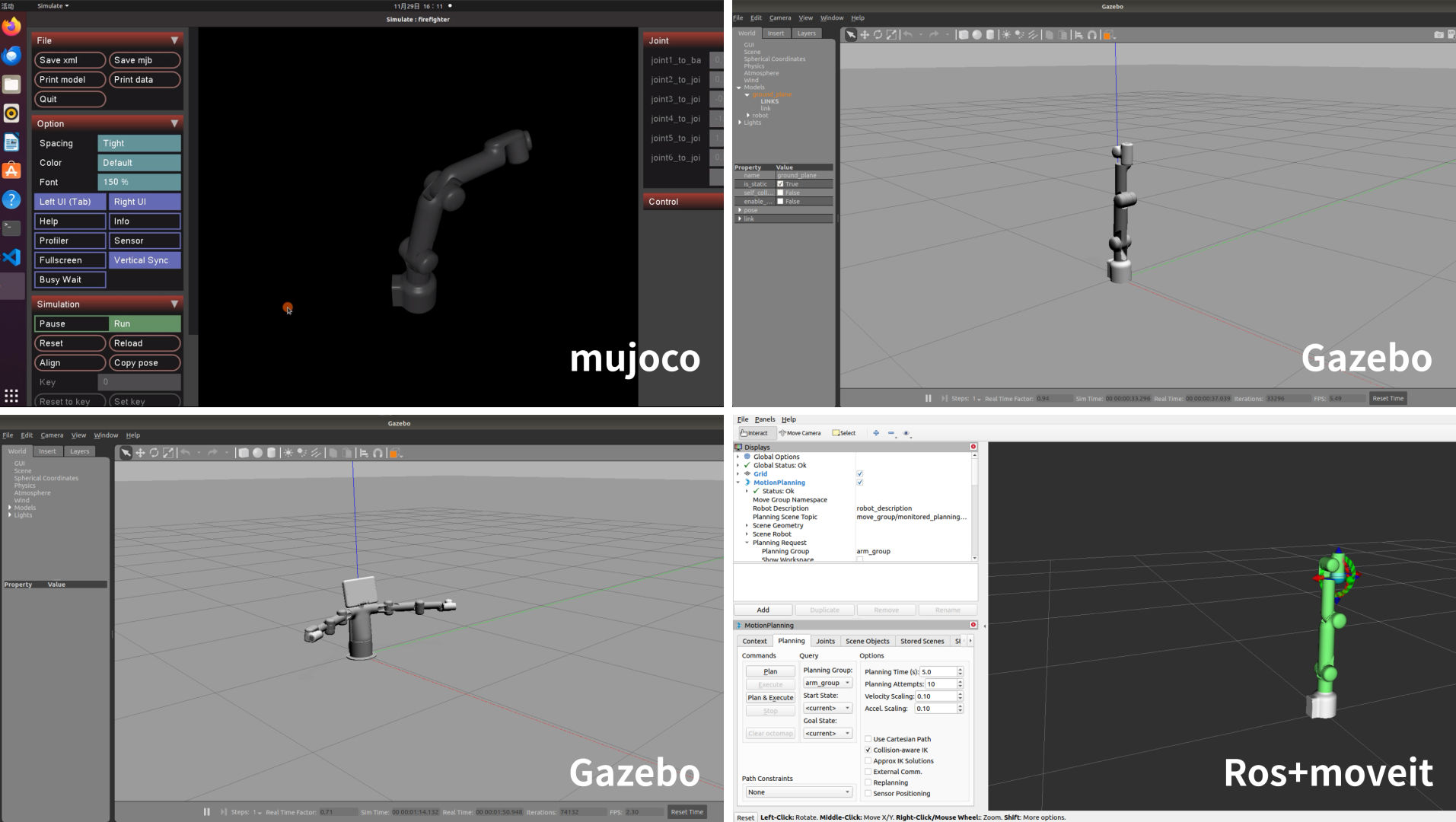Open the Goal State dropdown

828,733
